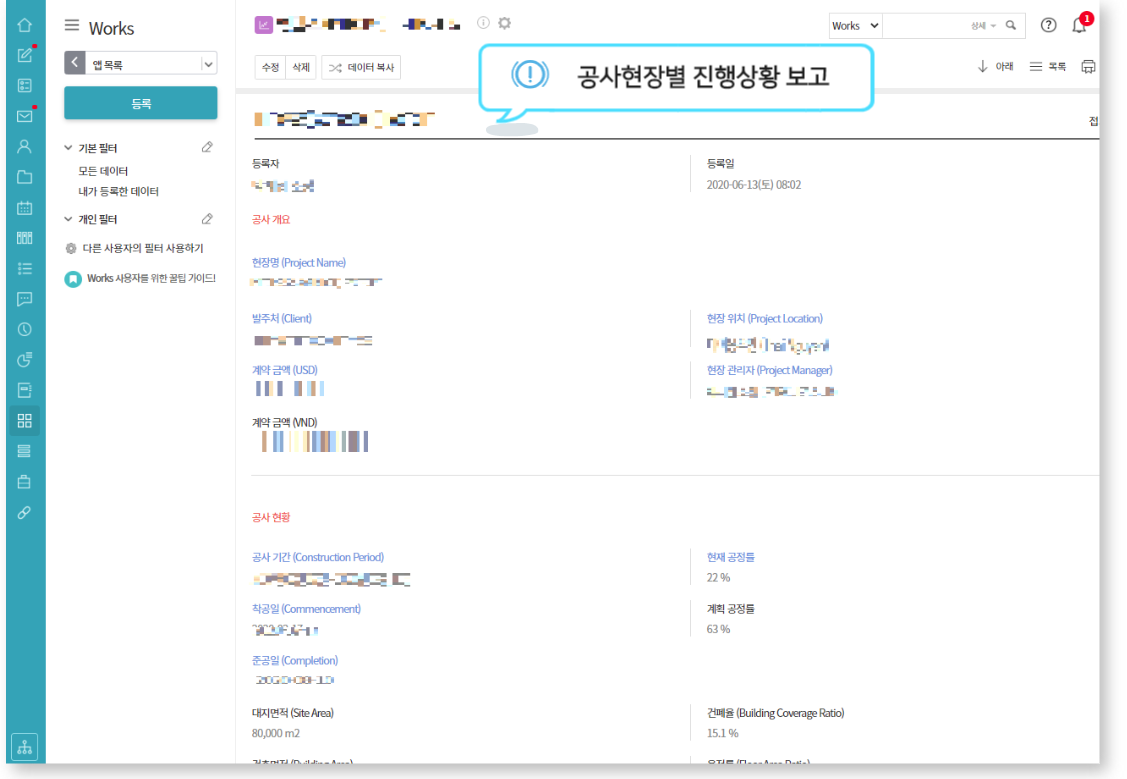Open the Contacts person icon
This screenshot has height=779, width=1127.
[x=24, y=147]
